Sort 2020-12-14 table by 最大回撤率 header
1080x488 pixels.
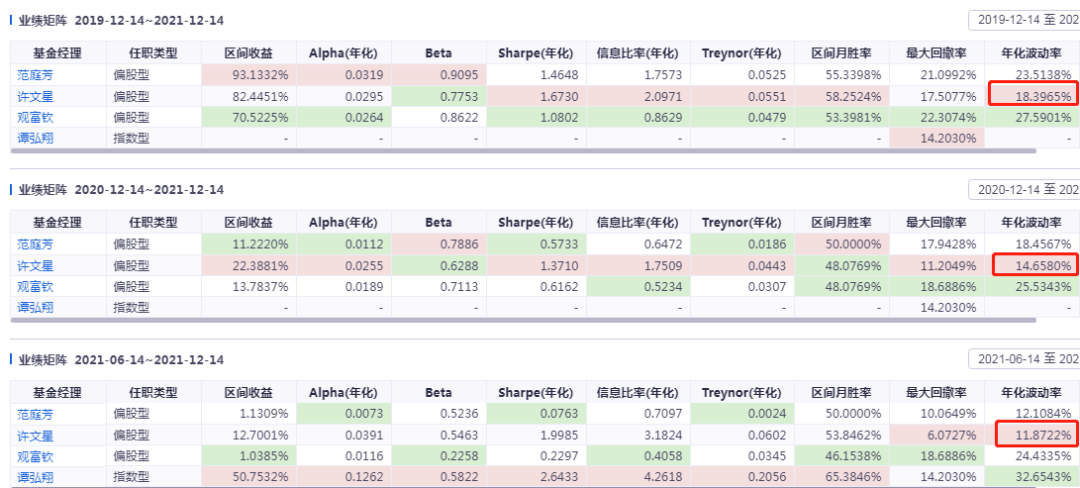pos(937,222)
